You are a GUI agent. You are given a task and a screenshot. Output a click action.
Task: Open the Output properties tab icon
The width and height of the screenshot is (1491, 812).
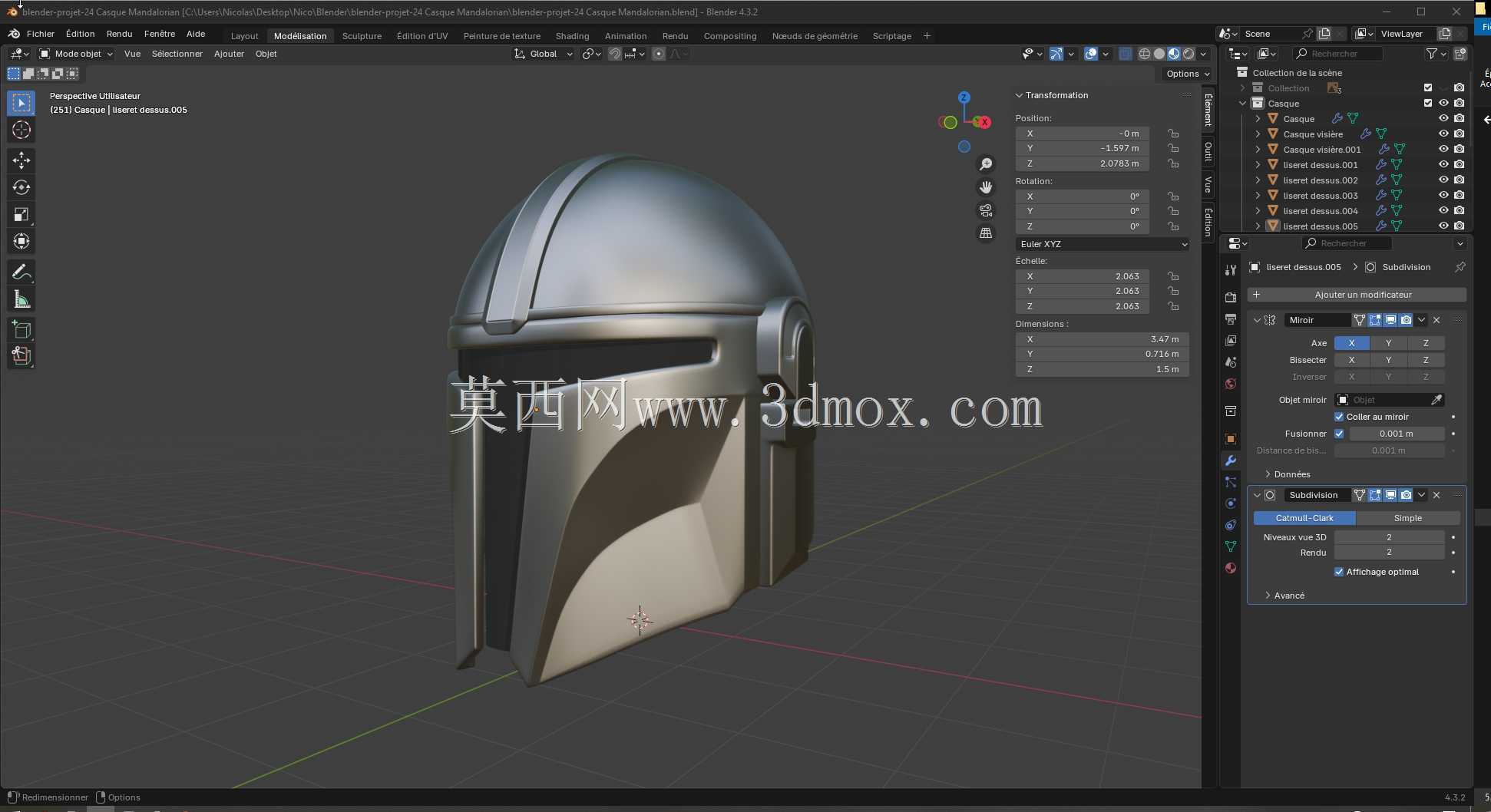pyautogui.click(x=1231, y=319)
